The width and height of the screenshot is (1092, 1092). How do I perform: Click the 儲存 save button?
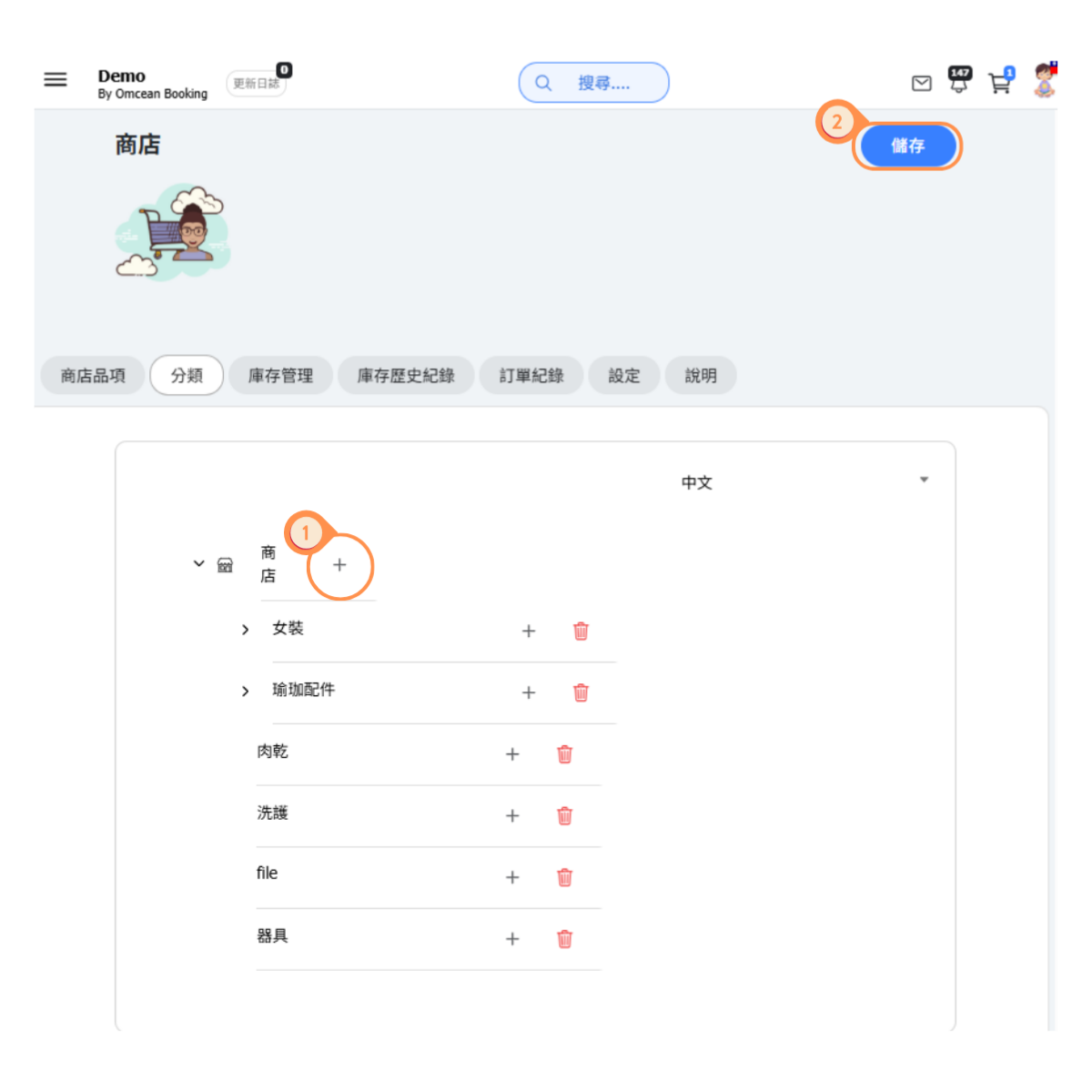click(x=907, y=146)
